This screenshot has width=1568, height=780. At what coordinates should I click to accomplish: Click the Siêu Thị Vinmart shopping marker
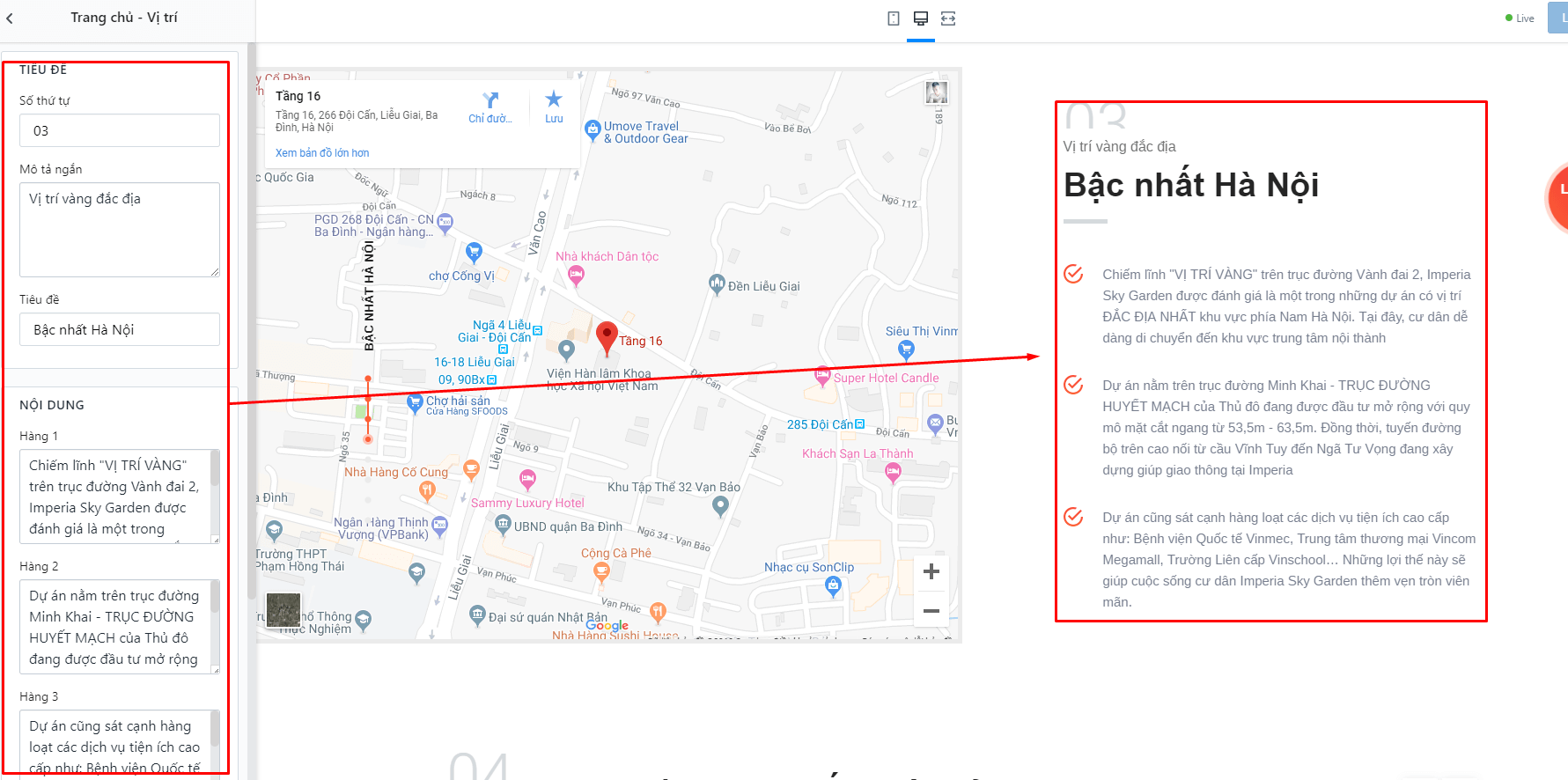[906, 349]
